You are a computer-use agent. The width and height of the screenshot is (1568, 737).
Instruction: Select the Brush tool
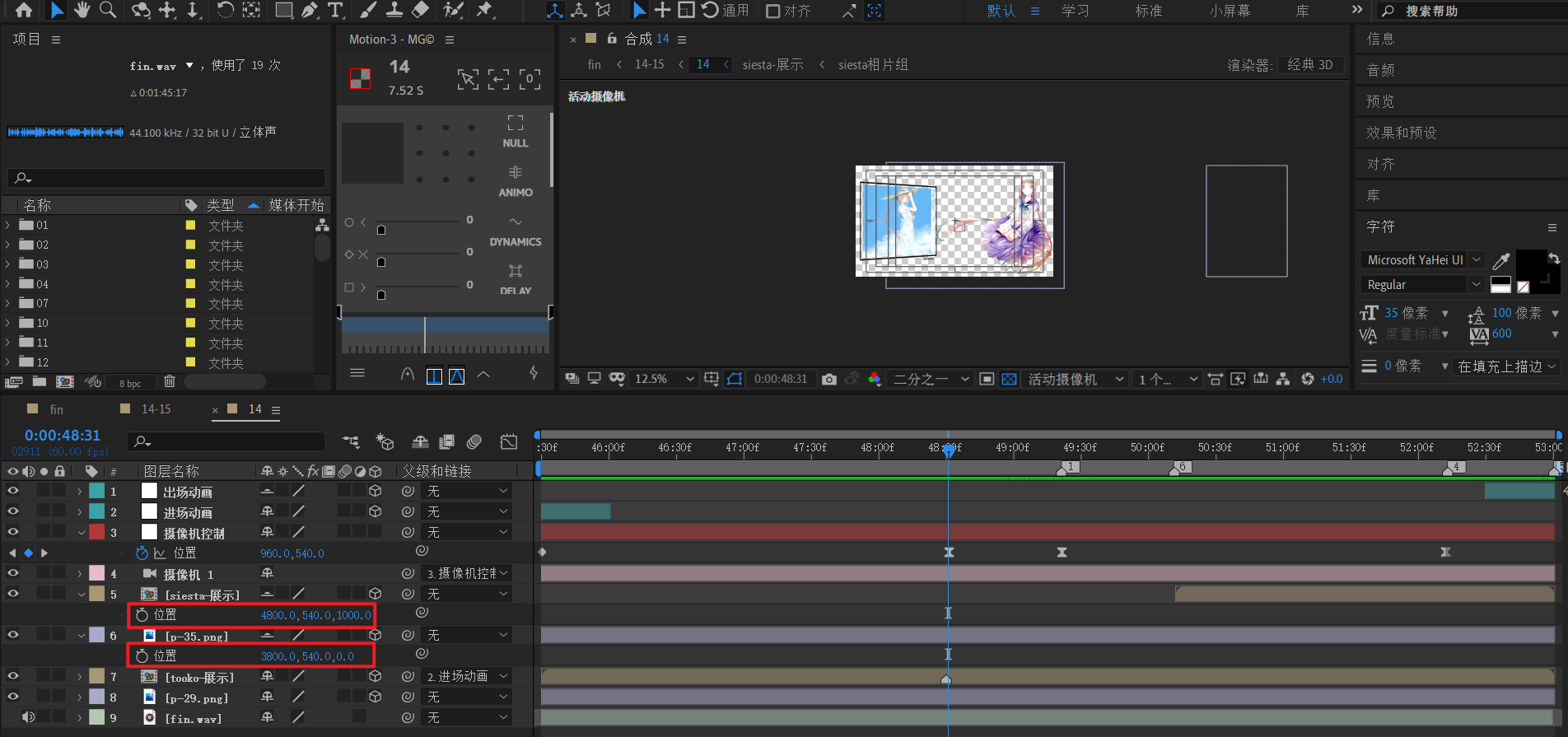(x=368, y=10)
